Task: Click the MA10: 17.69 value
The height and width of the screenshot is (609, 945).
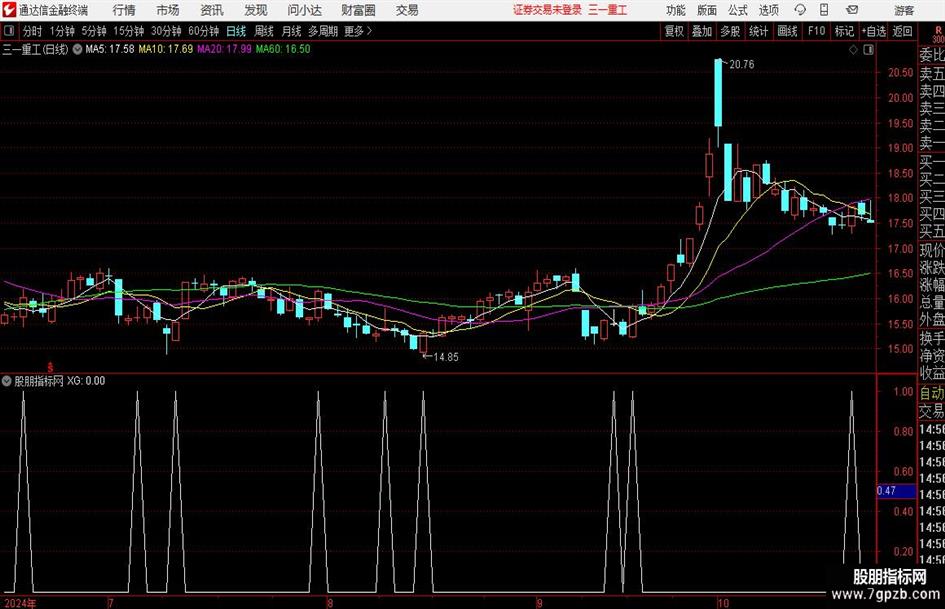Action: coord(166,49)
